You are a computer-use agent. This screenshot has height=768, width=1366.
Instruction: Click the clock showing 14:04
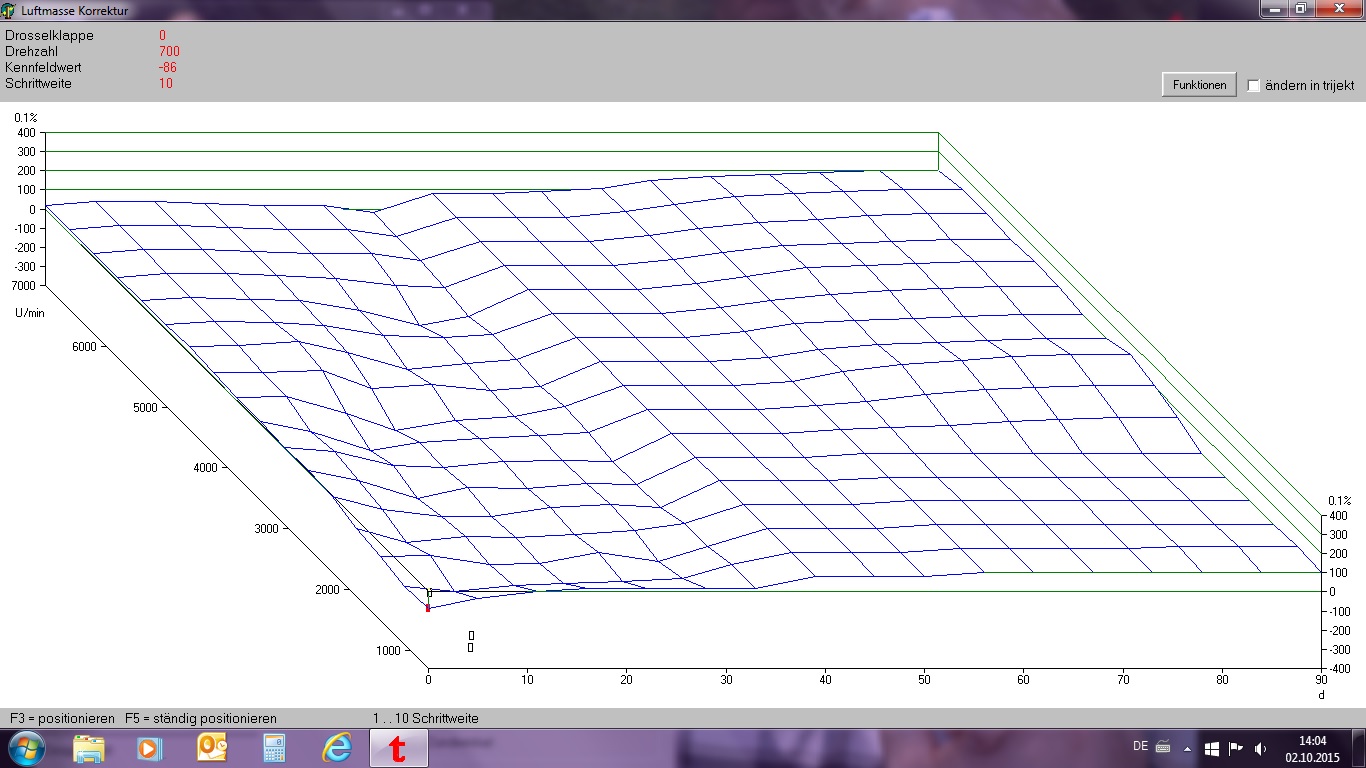pos(1311,748)
